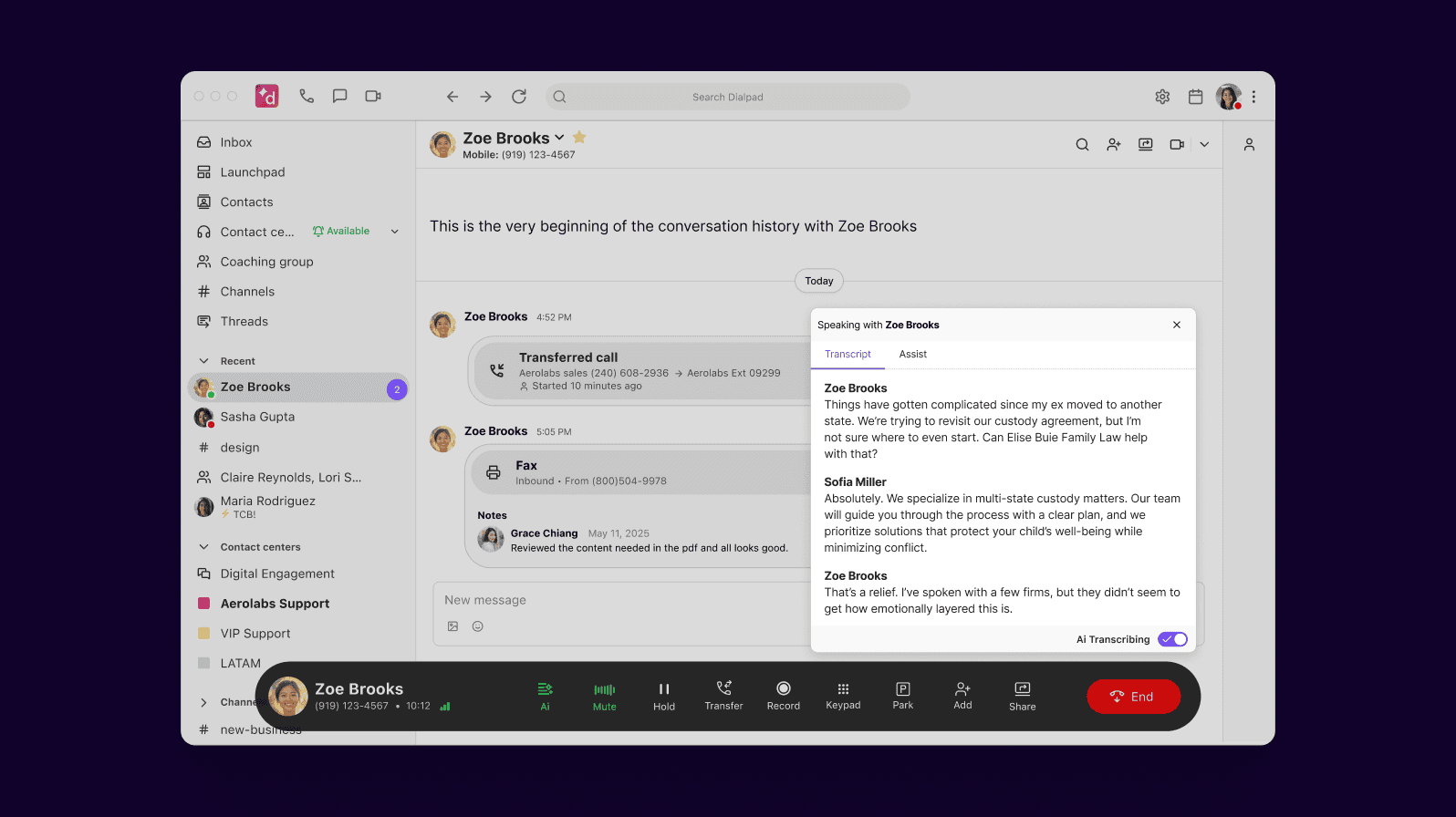Mute the microphone in call bar
Image resolution: width=1456 pixels, height=817 pixels.
(604, 690)
